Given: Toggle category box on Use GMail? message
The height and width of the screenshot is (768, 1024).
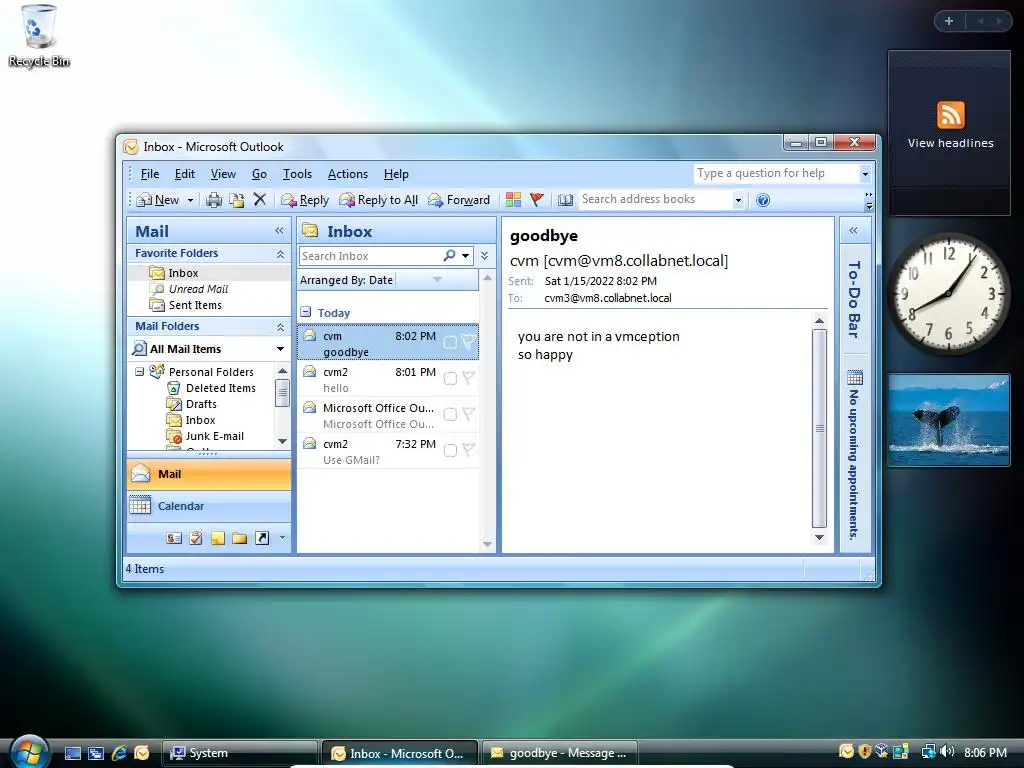Looking at the screenshot, I should coord(450,450).
